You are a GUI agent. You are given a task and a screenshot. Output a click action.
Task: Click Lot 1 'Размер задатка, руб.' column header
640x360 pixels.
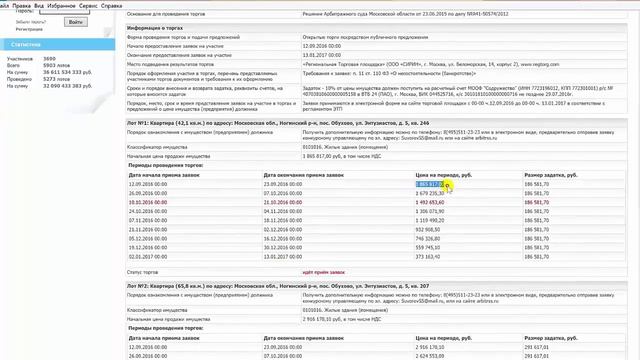tap(551, 175)
